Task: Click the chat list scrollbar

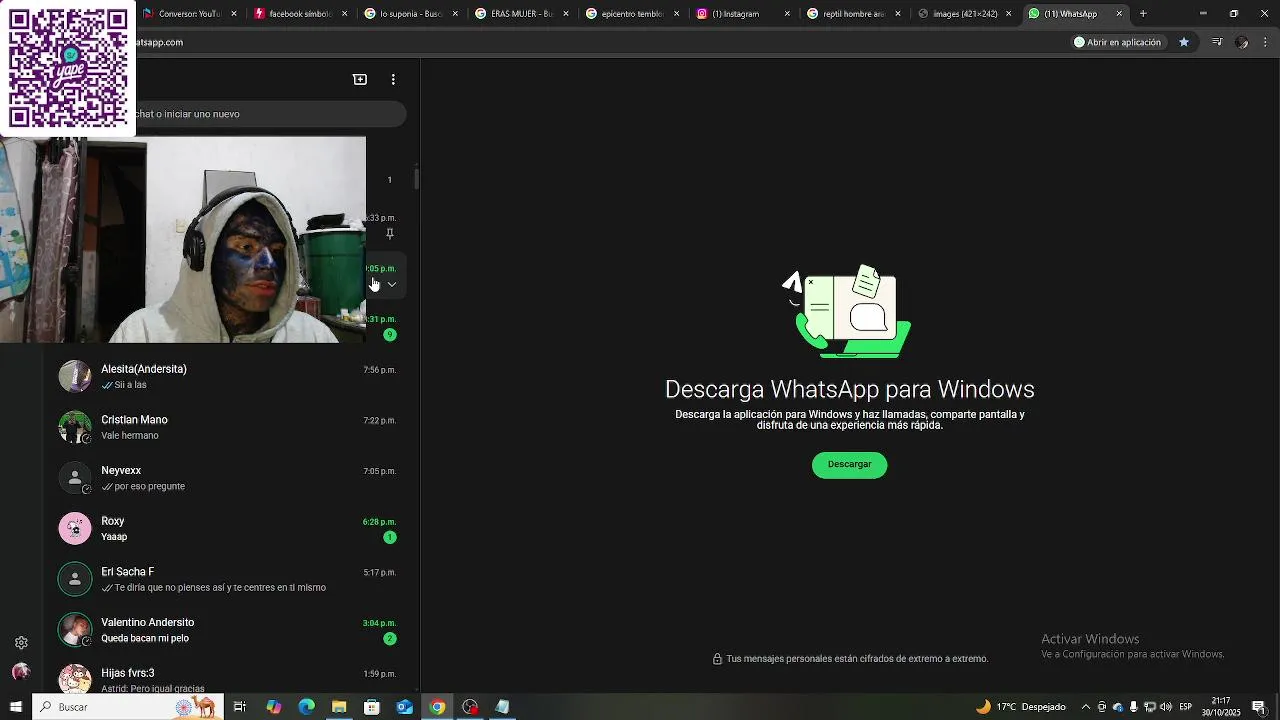Action: (x=416, y=180)
